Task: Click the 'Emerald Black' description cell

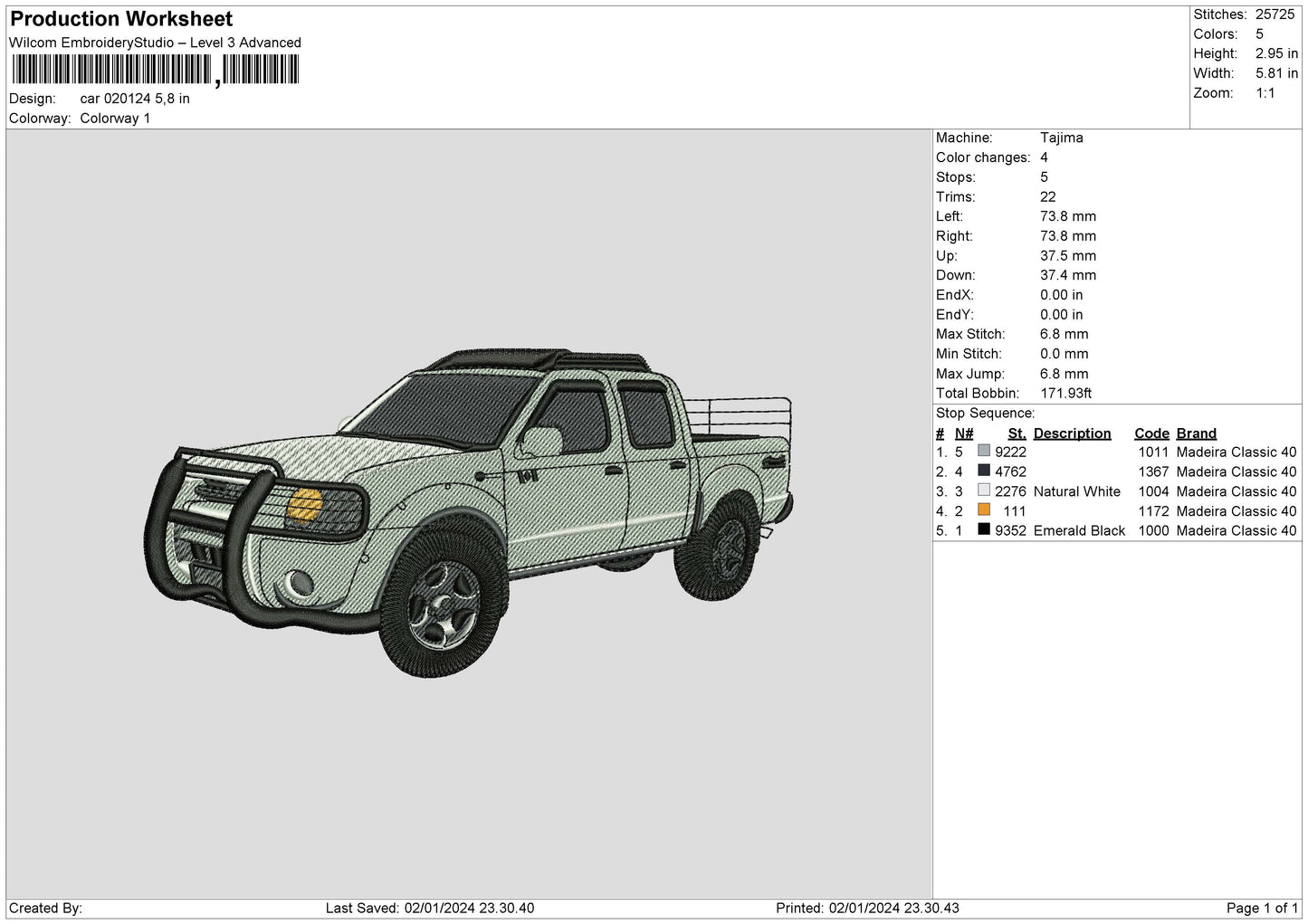Action: (1079, 531)
